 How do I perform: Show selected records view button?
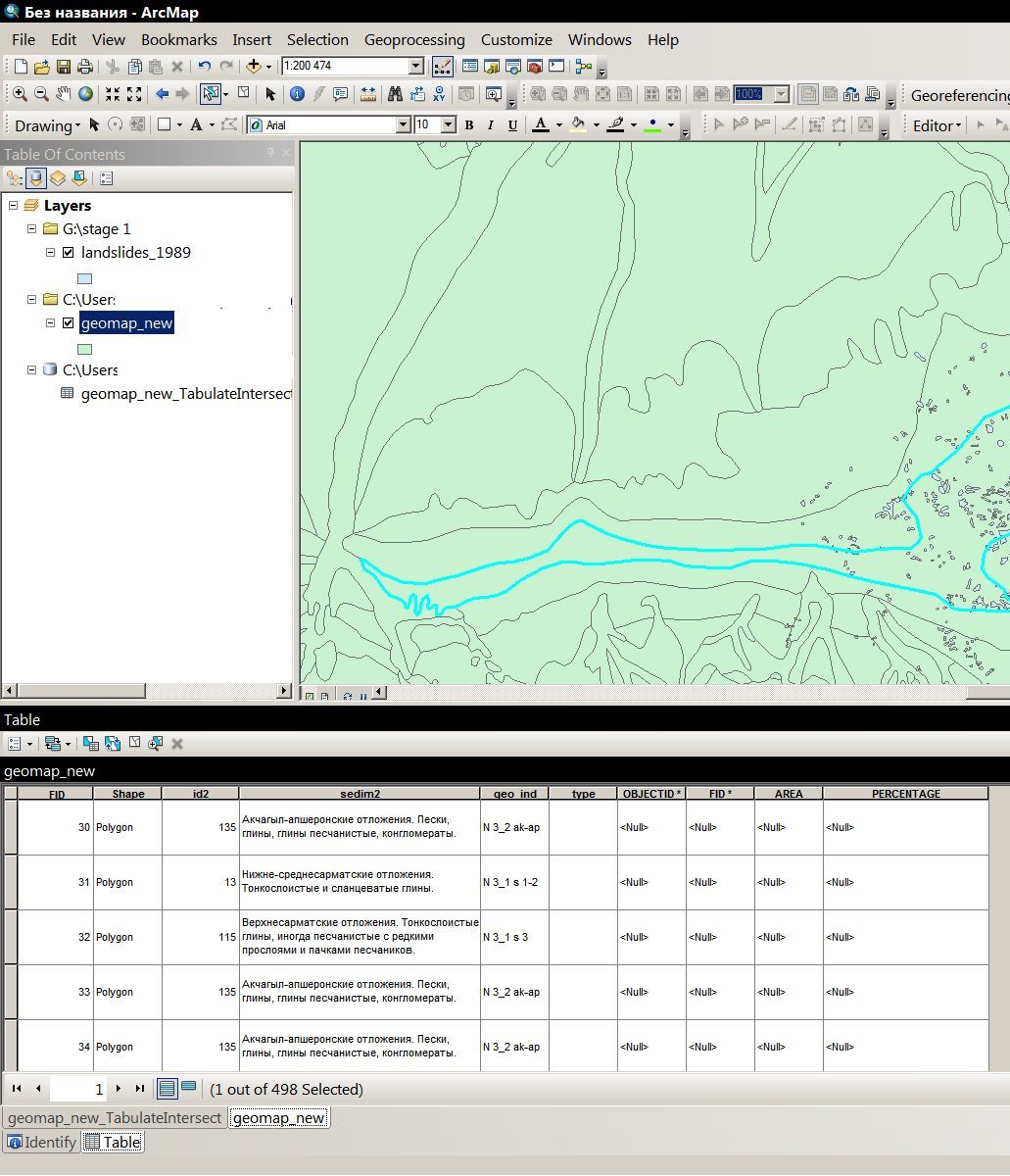point(188,1088)
